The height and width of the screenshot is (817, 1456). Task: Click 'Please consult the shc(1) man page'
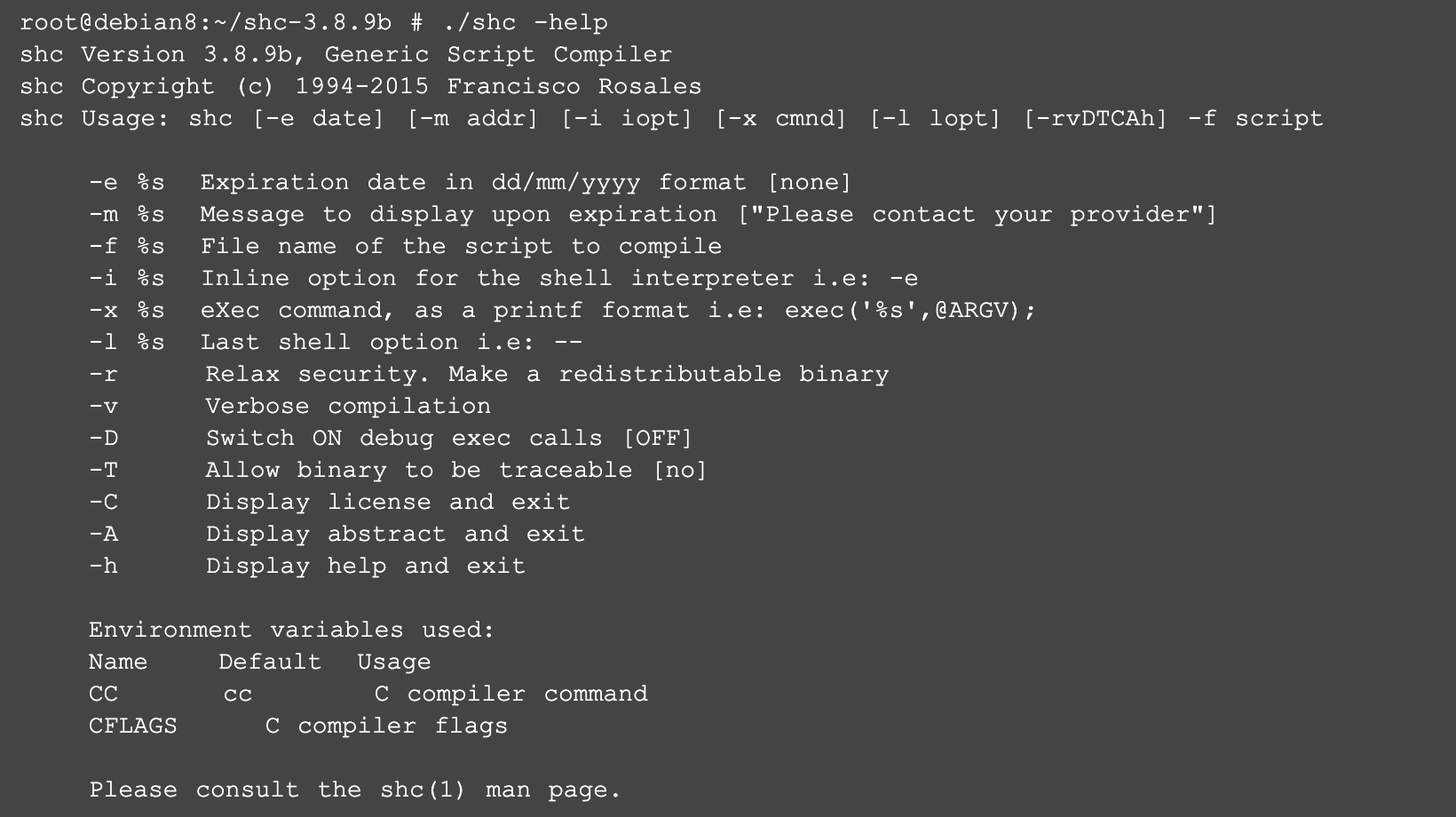tap(354, 789)
